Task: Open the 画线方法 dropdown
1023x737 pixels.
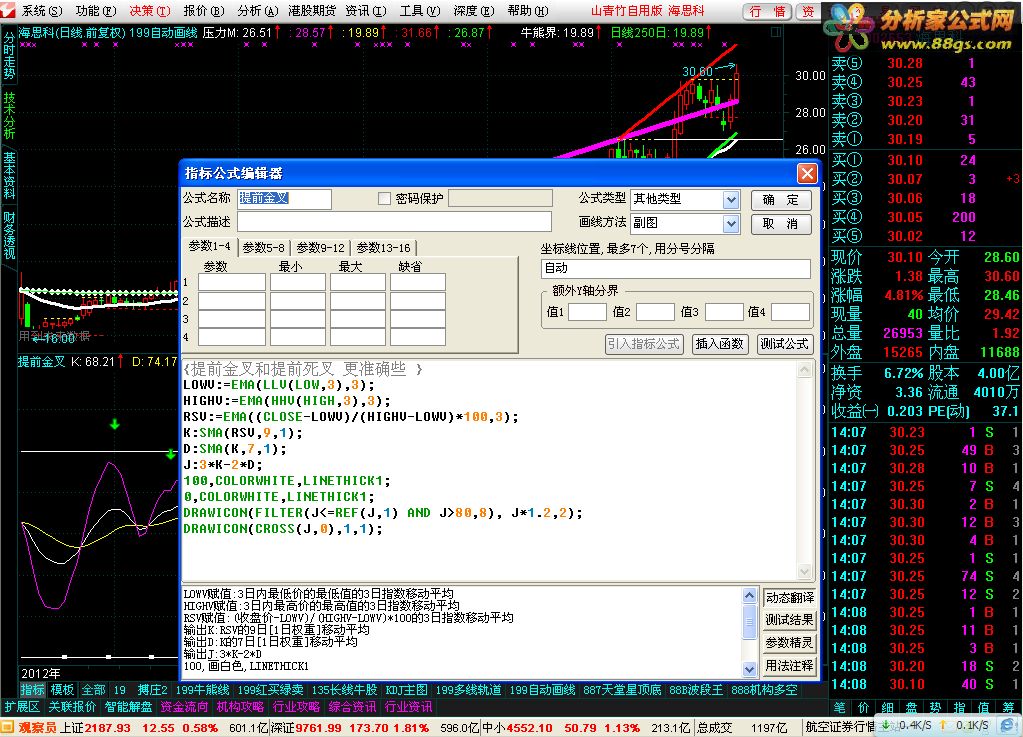Action: 731,224
